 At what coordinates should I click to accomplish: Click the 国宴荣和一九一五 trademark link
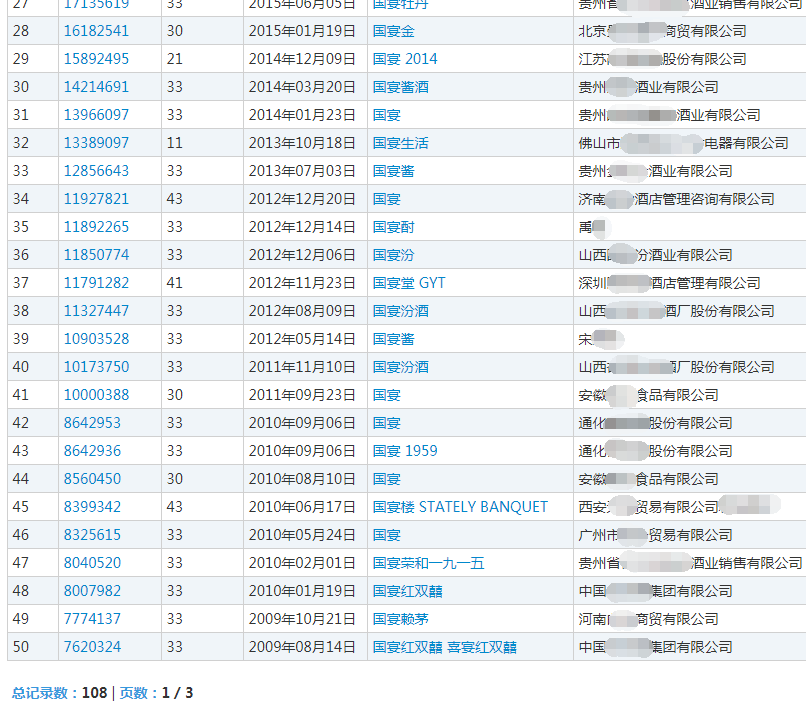coord(428,563)
